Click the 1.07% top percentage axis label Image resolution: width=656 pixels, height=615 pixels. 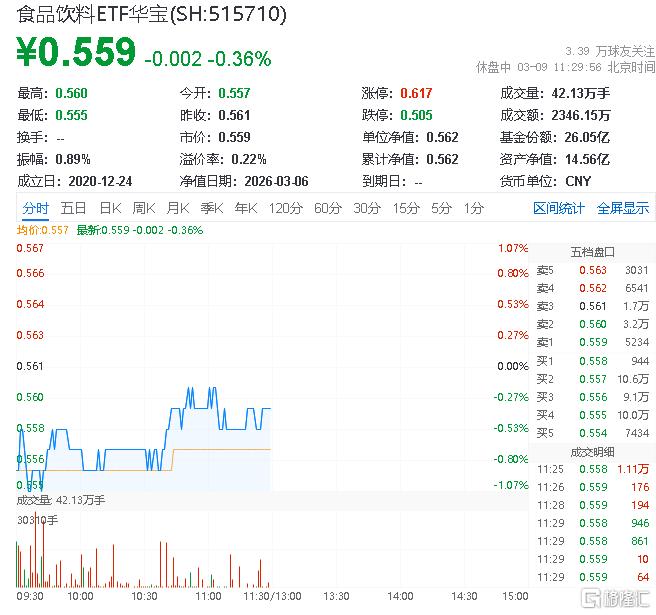coord(513,249)
